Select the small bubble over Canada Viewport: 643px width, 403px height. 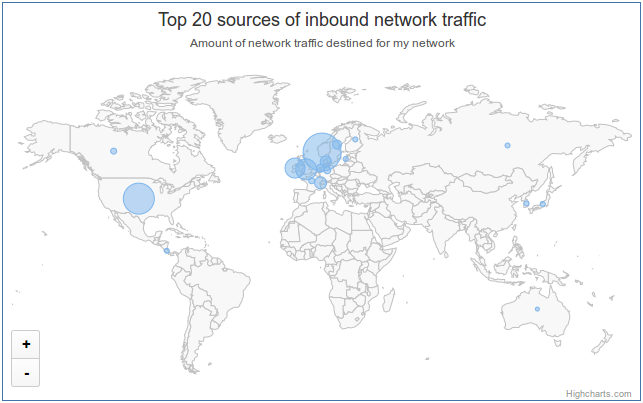[x=114, y=151]
